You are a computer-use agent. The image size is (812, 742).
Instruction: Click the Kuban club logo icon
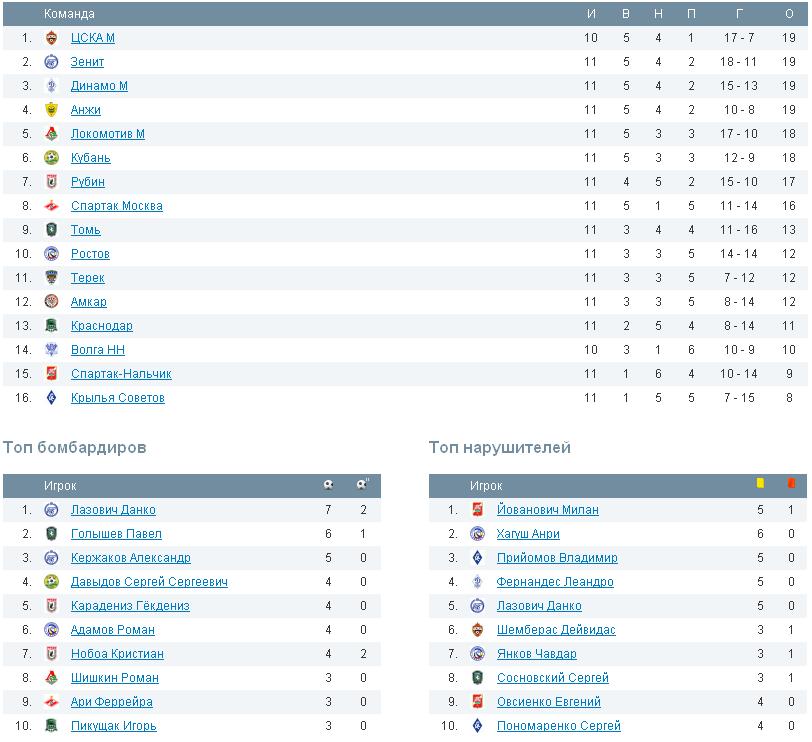52,158
